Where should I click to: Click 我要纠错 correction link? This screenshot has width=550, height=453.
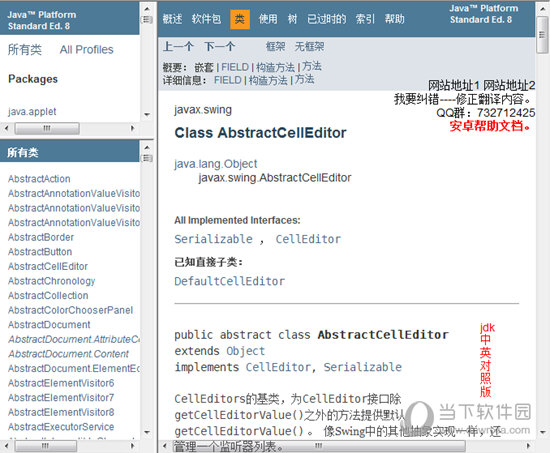point(416,99)
